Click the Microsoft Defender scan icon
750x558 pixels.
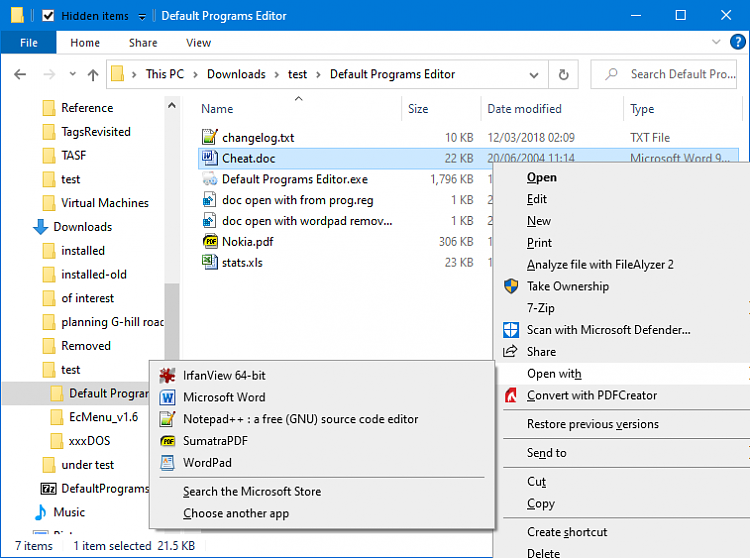512,330
